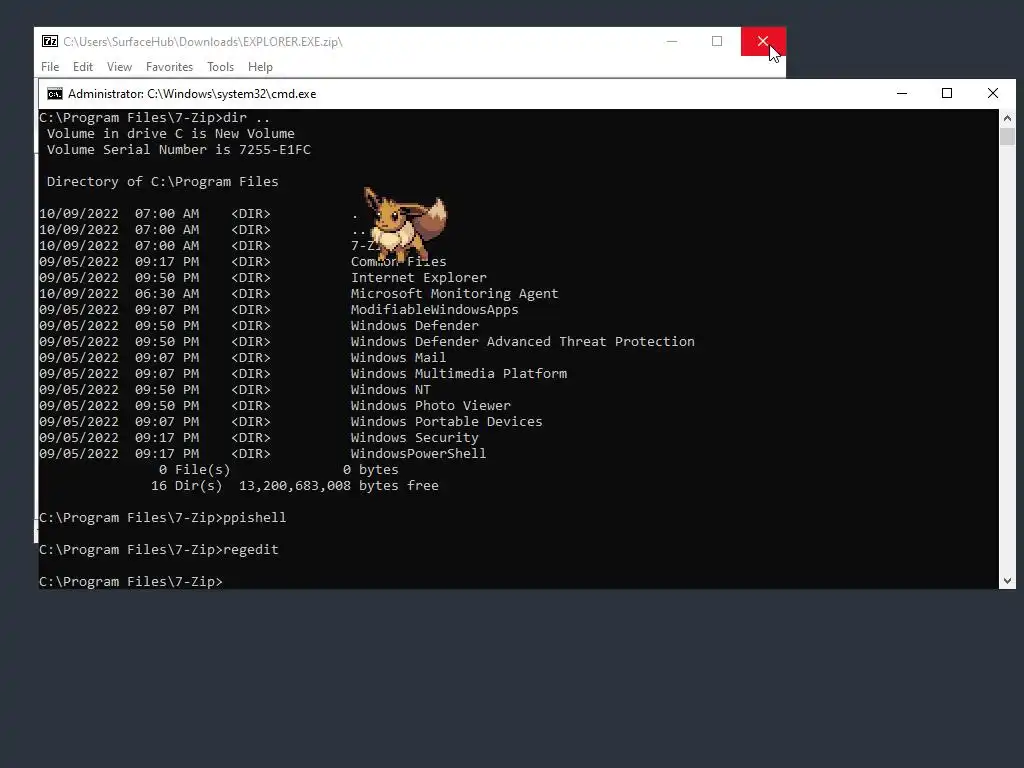1024x768 pixels.
Task: Click the Eevee sprite over the console
Action: (x=405, y=225)
